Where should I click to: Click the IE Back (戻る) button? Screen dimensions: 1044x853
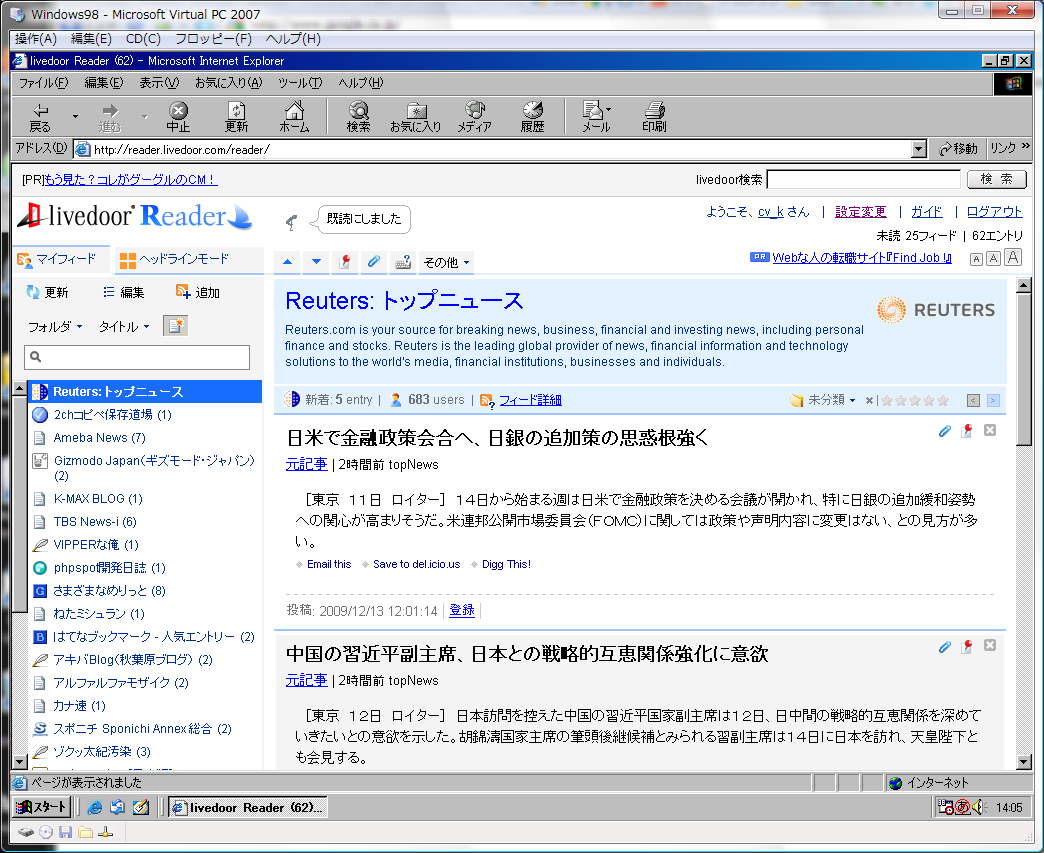[40, 117]
